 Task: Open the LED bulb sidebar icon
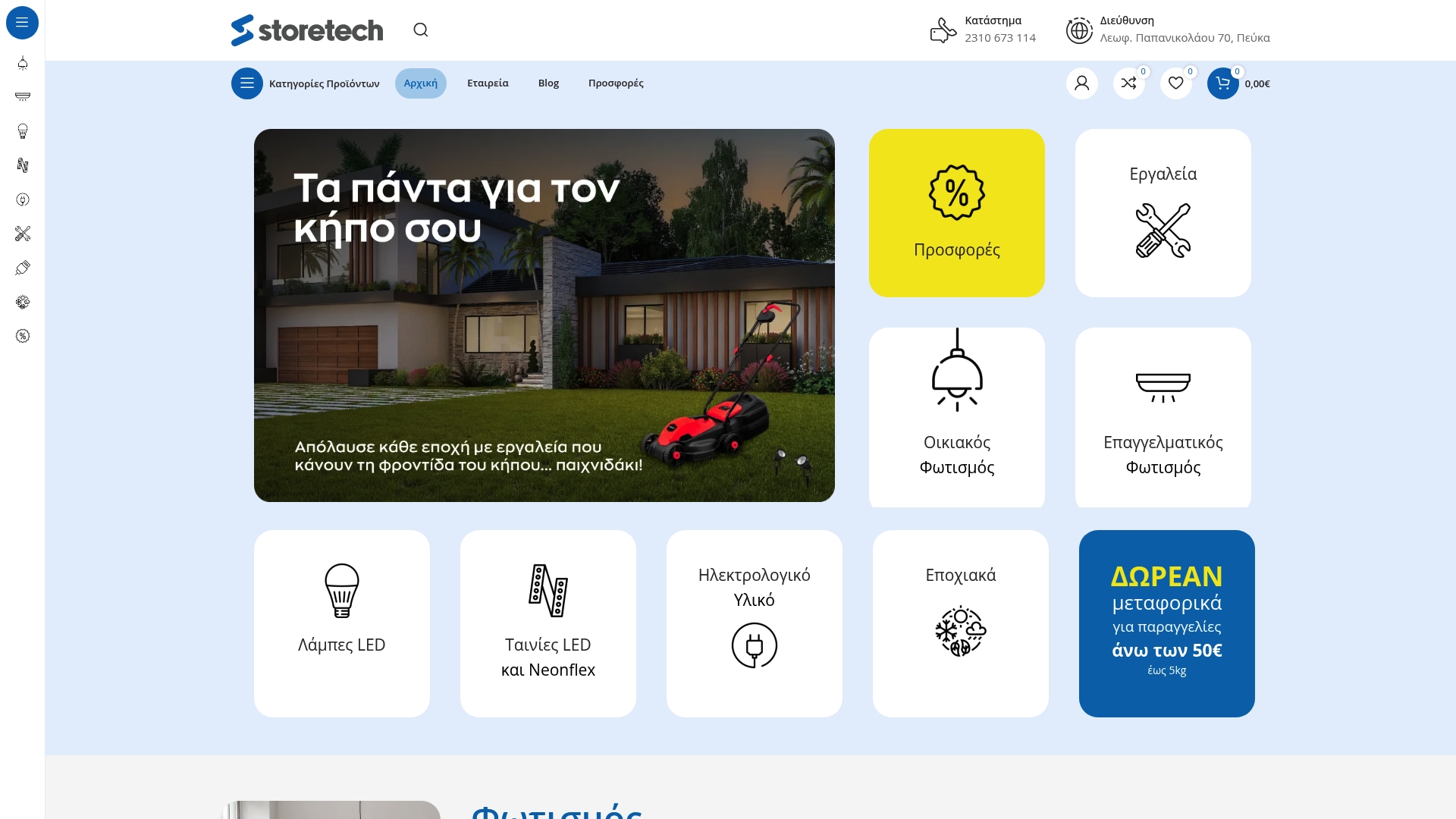click(x=23, y=131)
